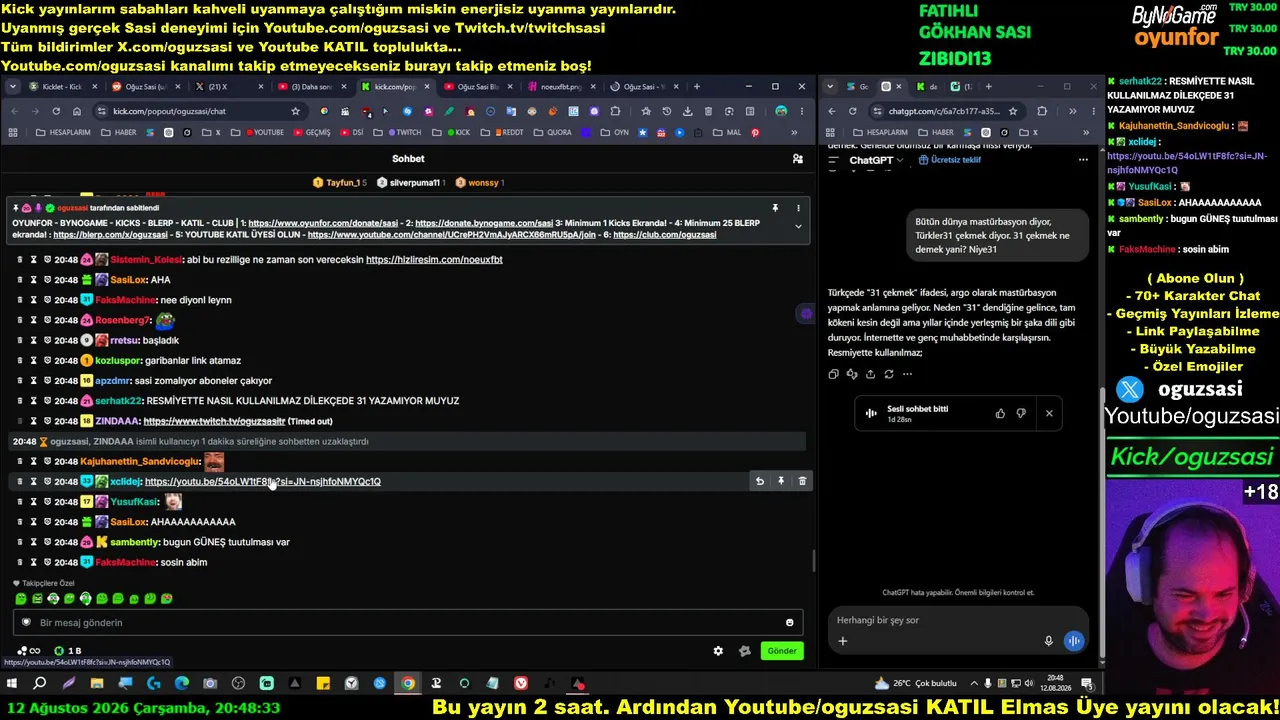
Task: Show hidden toolbar items in ChatGPT browser window
Action: tap(1071, 111)
